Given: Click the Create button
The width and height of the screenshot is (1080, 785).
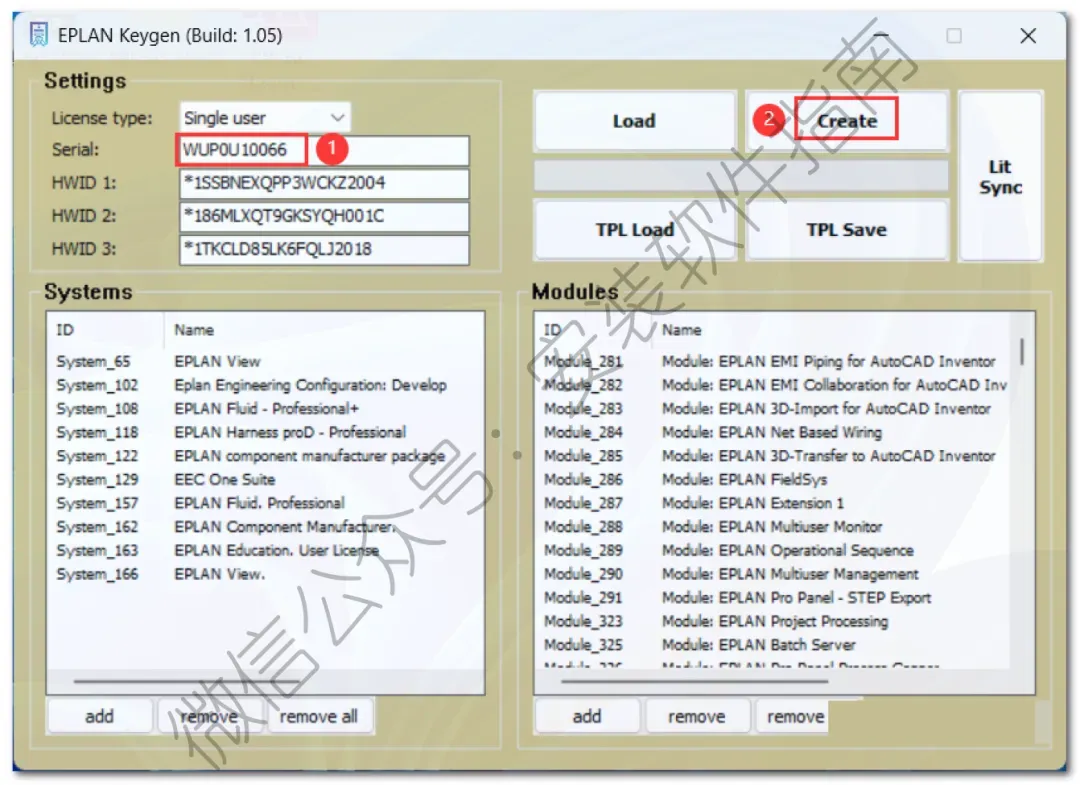Looking at the screenshot, I should tap(847, 121).
